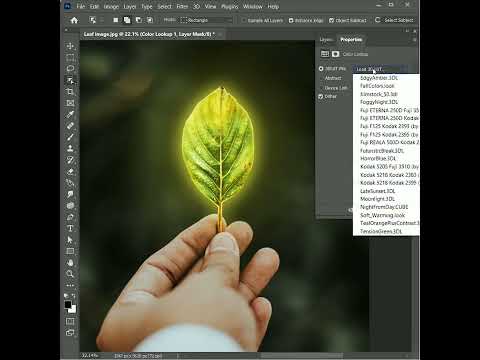Open the Properties panel options menu
The width and height of the screenshot is (480, 360).
[414, 39]
